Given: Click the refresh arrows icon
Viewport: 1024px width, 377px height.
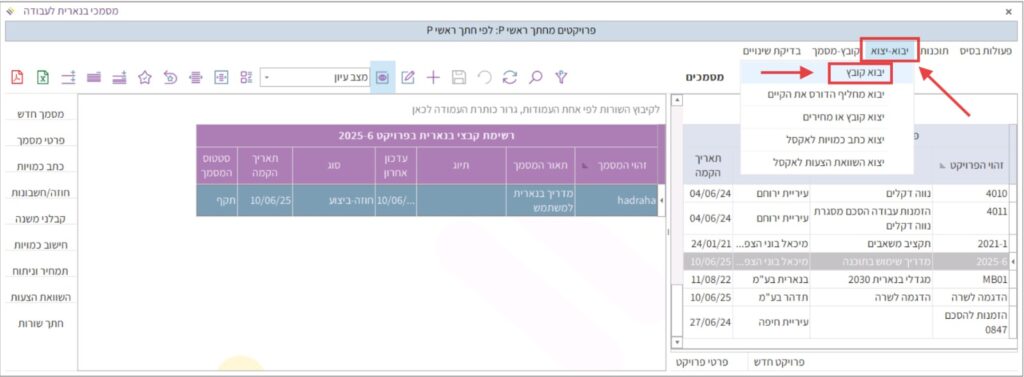Looking at the screenshot, I should (509, 77).
